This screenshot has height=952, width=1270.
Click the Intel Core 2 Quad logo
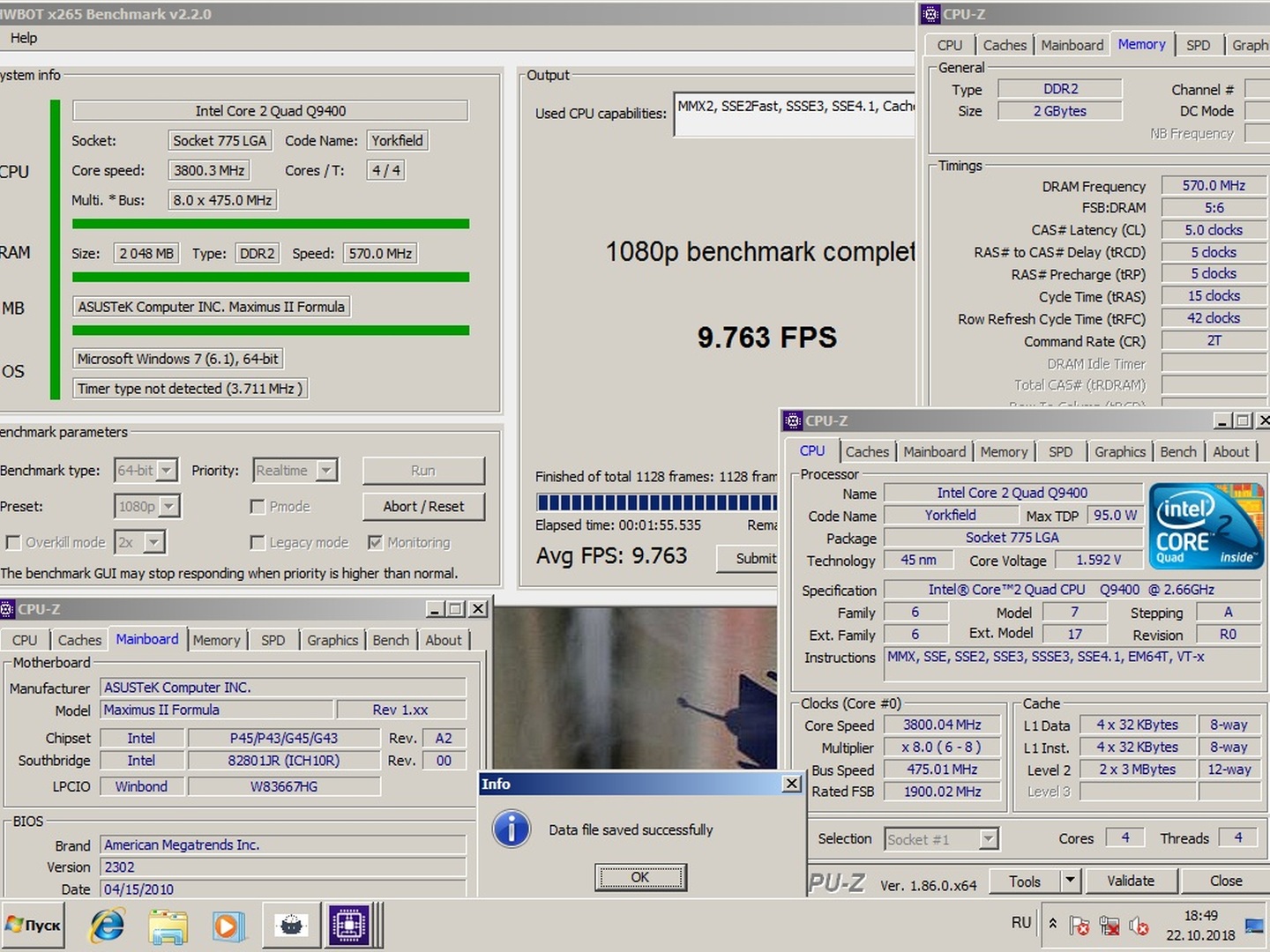click(1206, 526)
